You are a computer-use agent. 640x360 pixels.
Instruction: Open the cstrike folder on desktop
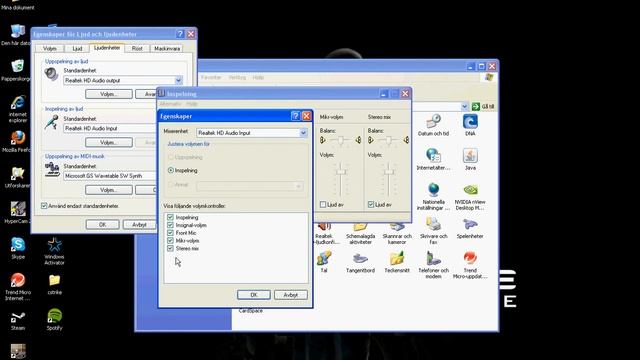tap(54, 284)
